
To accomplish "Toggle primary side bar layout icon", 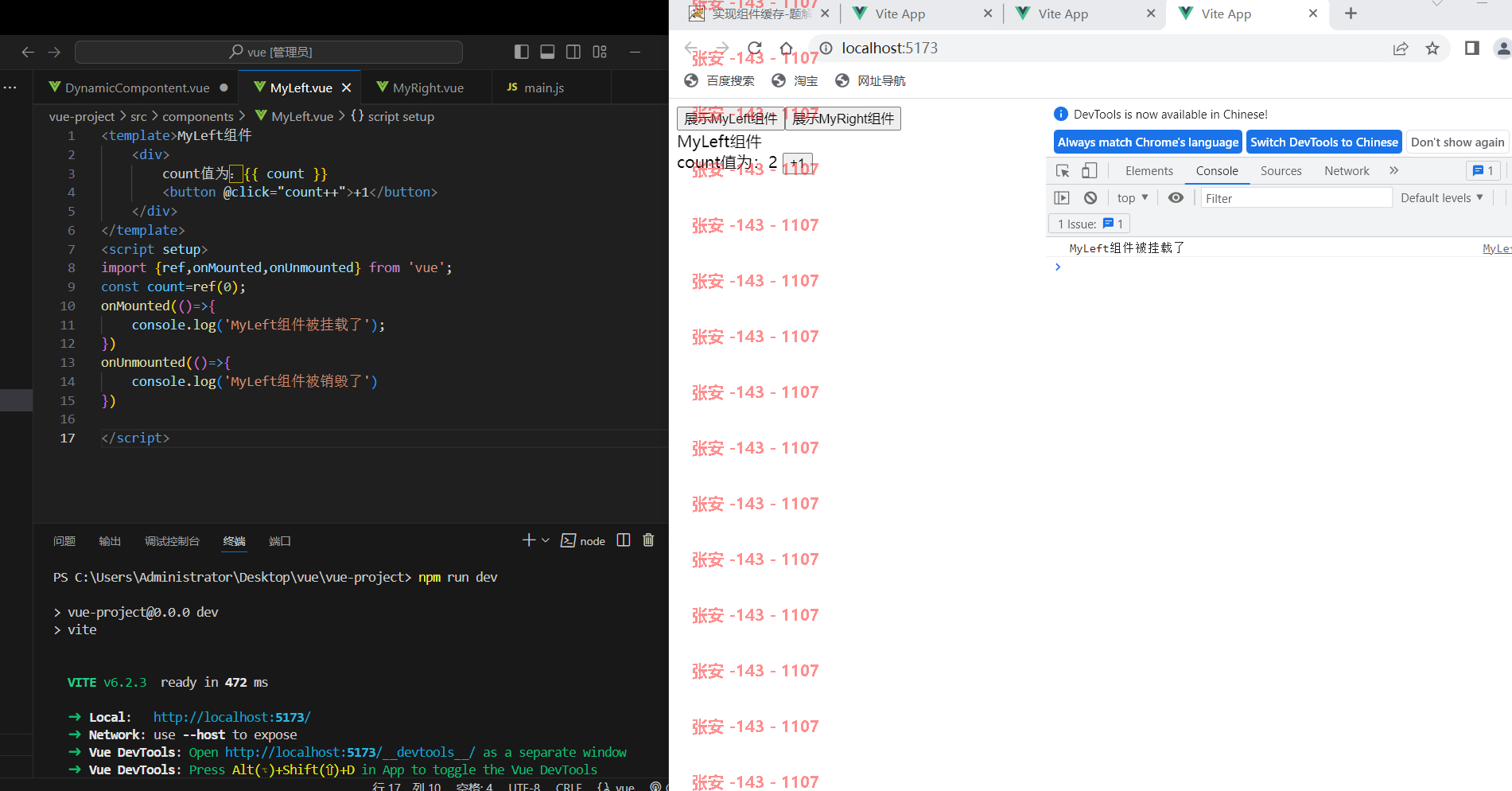I will click(x=522, y=52).
